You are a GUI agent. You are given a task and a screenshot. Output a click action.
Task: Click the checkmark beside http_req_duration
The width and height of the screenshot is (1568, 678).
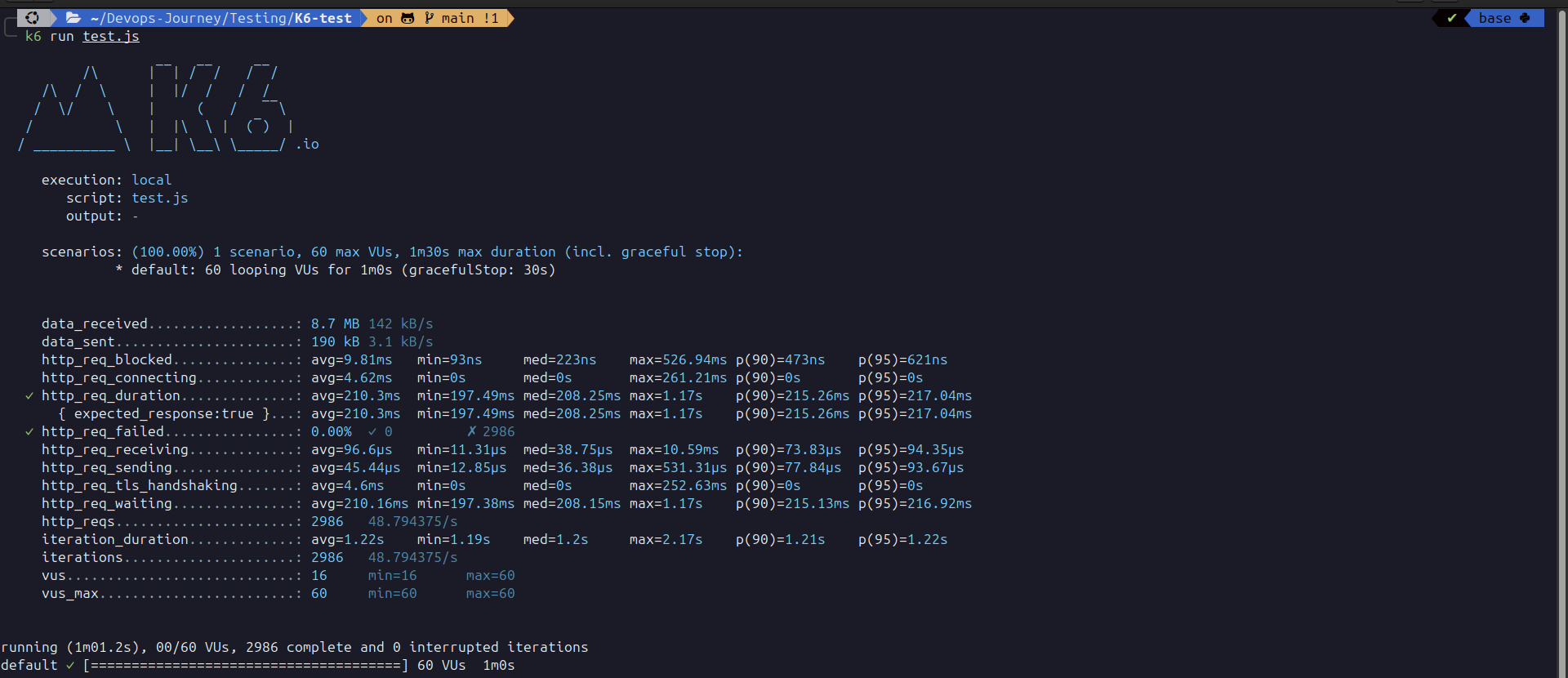click(29, 396)
